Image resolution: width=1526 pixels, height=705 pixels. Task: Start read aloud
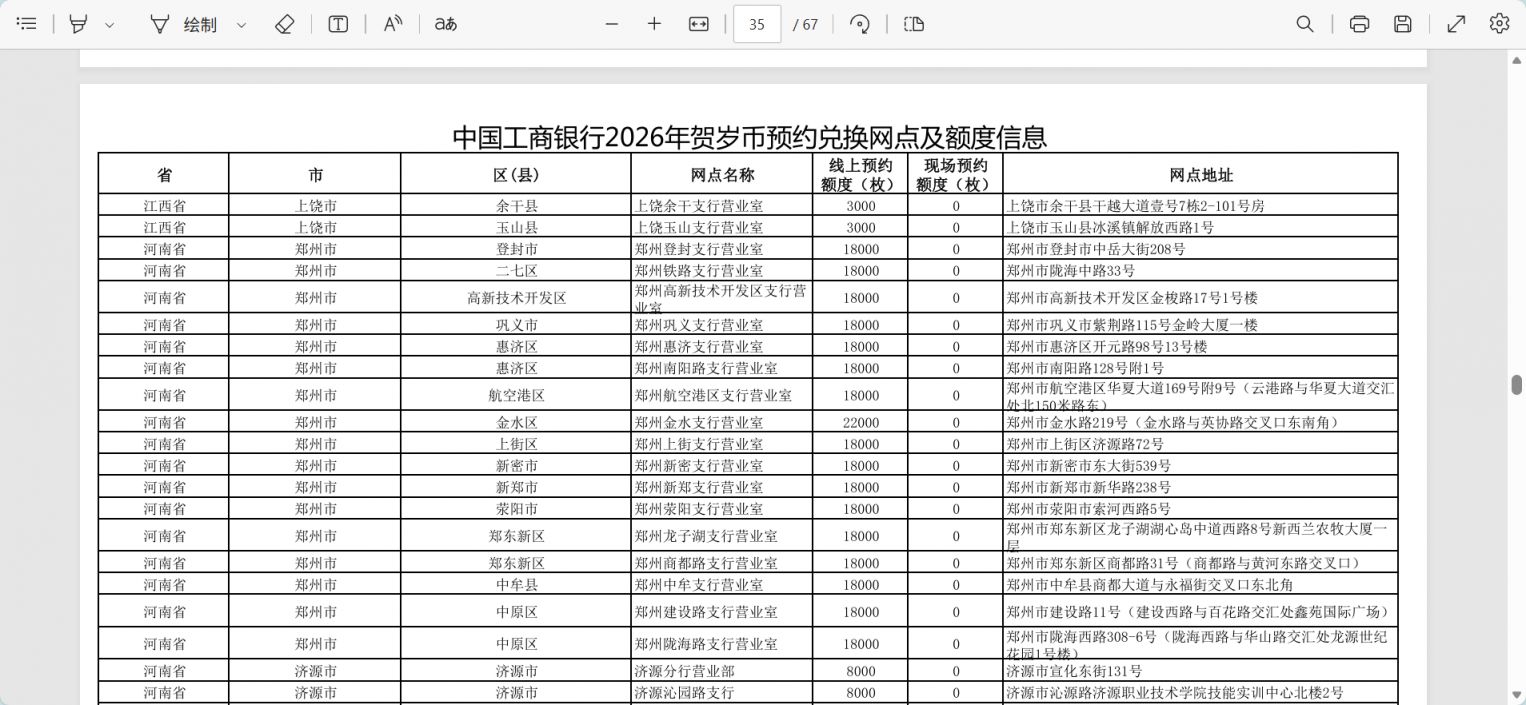point(393,24)
